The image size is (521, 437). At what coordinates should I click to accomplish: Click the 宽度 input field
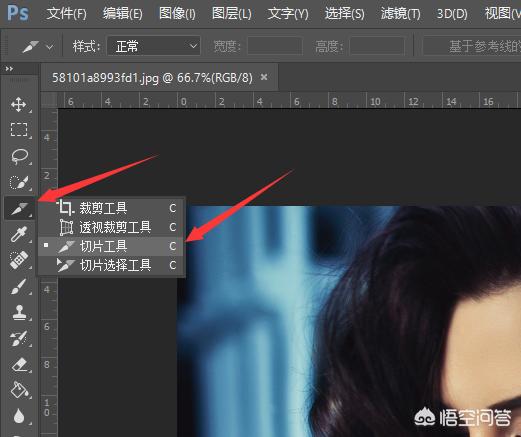click(275, 46)
